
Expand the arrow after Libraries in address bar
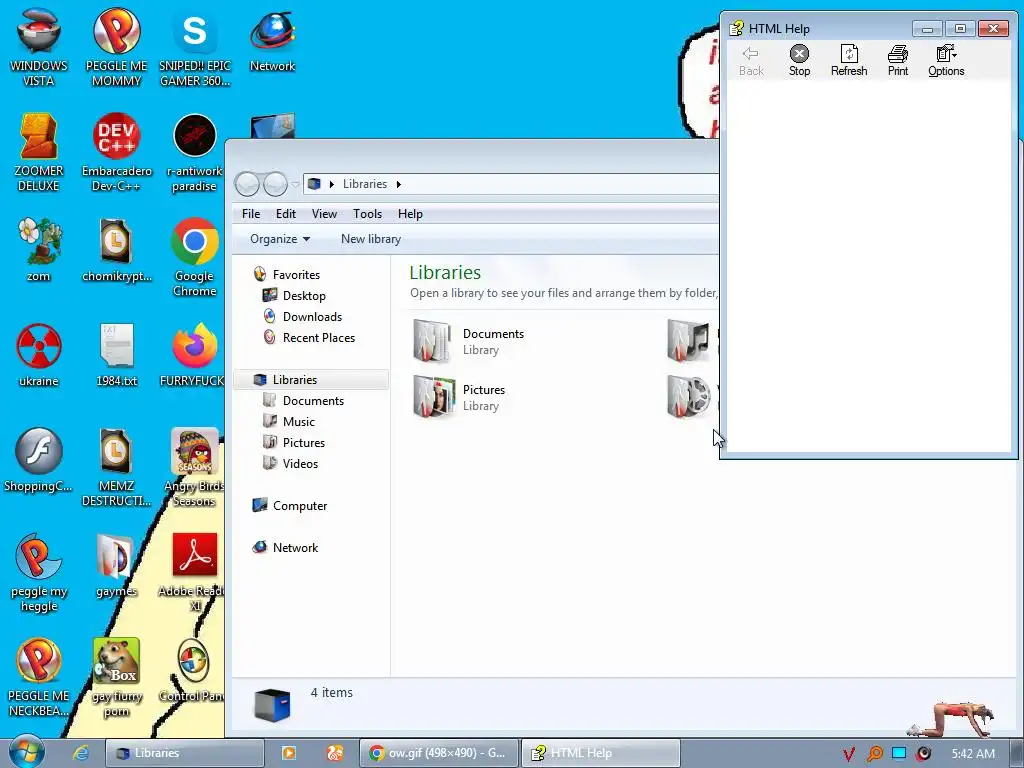pos(398,184)
